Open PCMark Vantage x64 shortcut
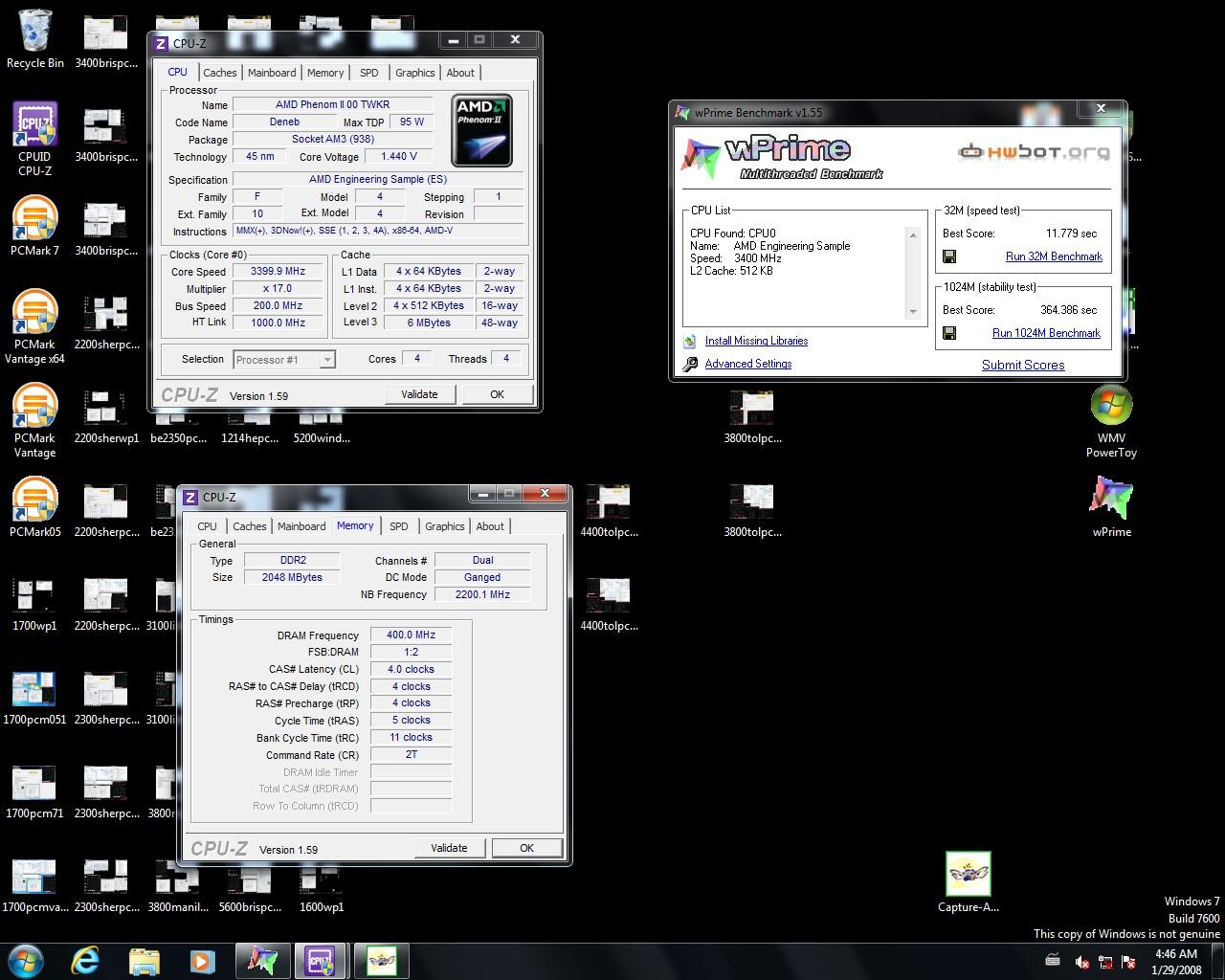This screenshot has width=1225, height=980. click(34, 326)
